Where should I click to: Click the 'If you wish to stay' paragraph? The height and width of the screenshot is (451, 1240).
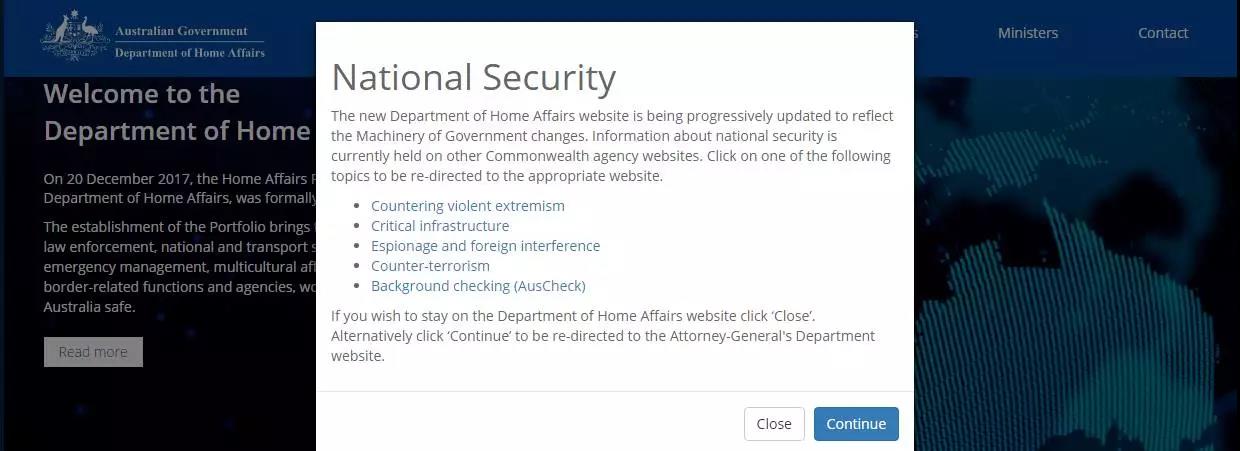[603, 336]
